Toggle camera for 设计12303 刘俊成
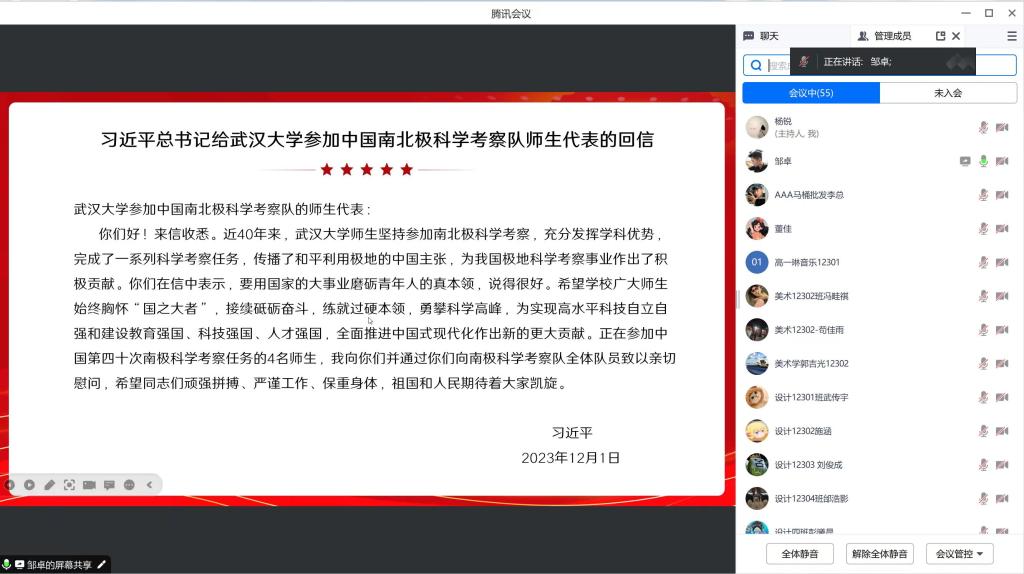The width and height of the screenshot is (1024, 574). click(x=1002, y=465)
